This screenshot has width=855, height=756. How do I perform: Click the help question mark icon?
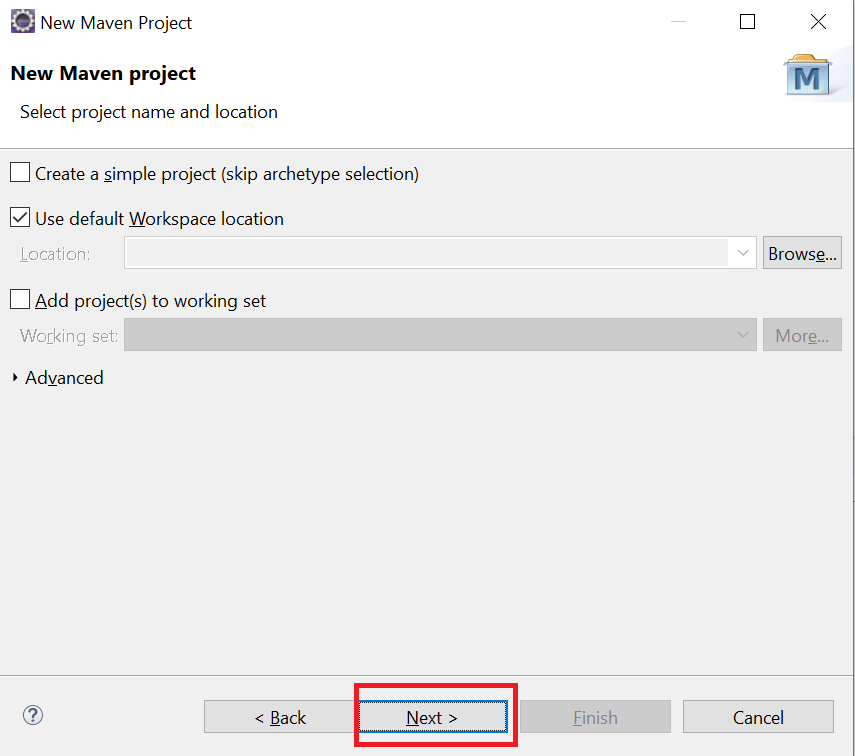33,715
